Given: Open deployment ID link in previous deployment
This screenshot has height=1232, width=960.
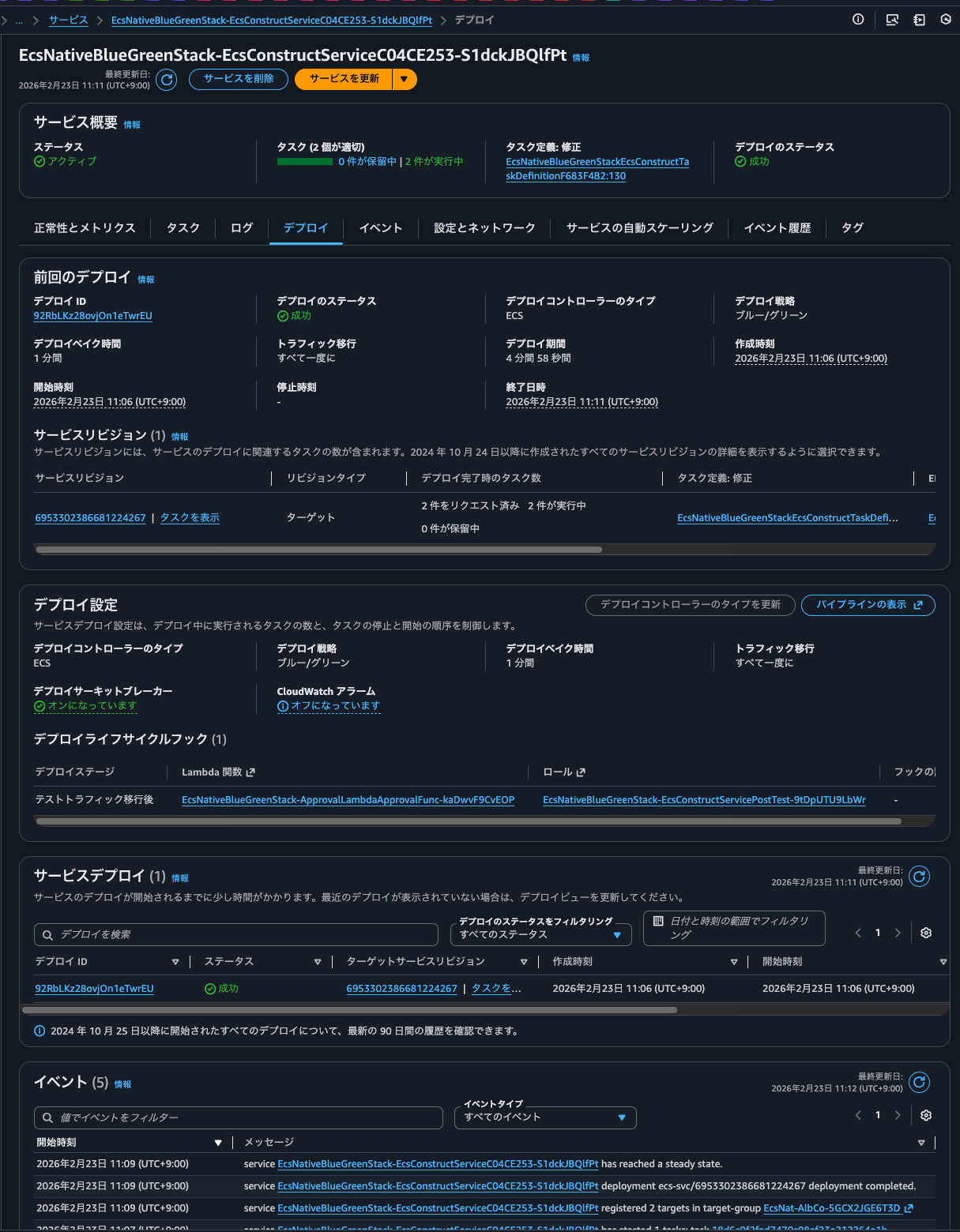Looking at the screenshot, I should point(92,316).
